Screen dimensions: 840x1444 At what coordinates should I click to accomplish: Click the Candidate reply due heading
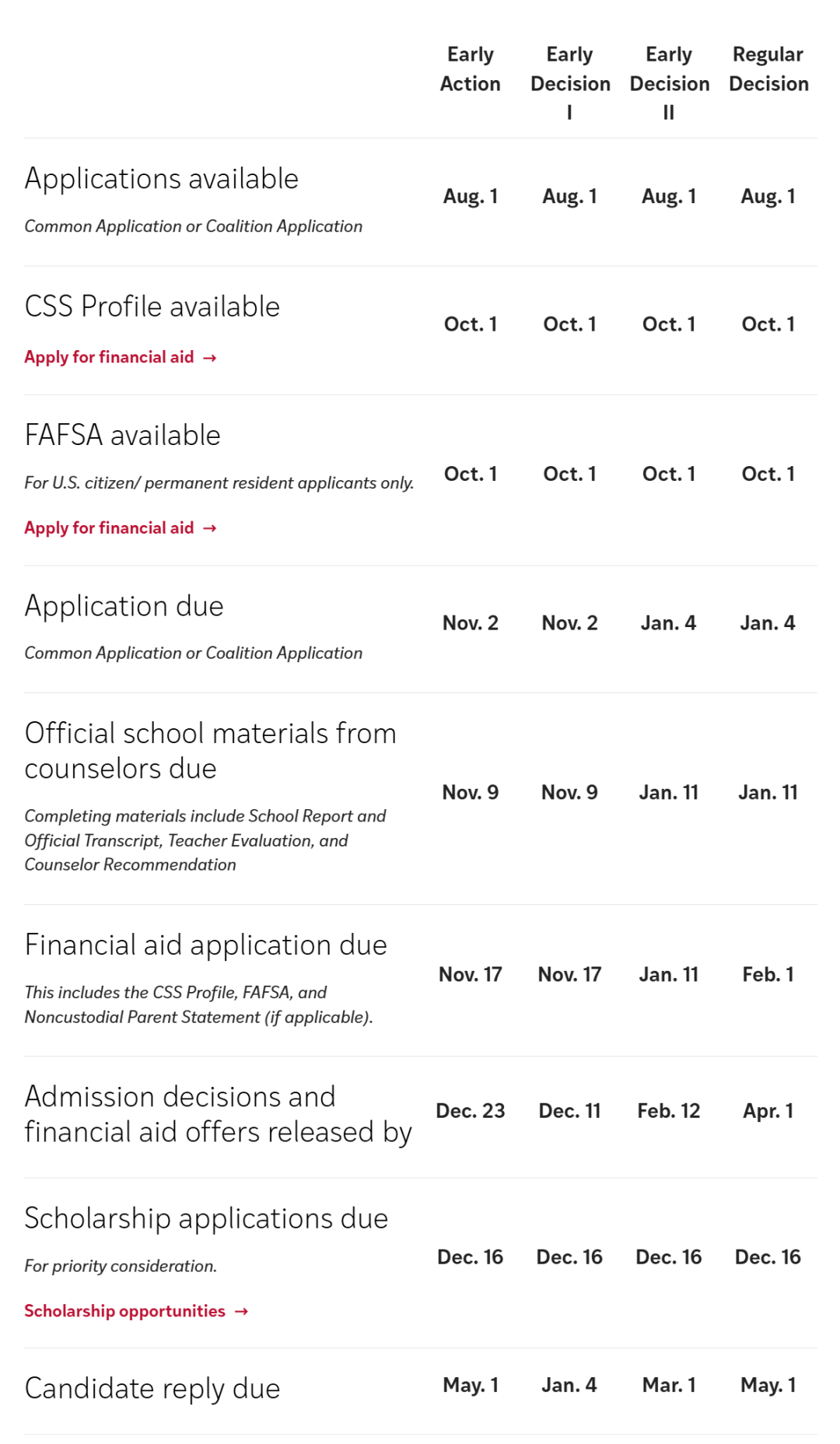click(153, 1387)
